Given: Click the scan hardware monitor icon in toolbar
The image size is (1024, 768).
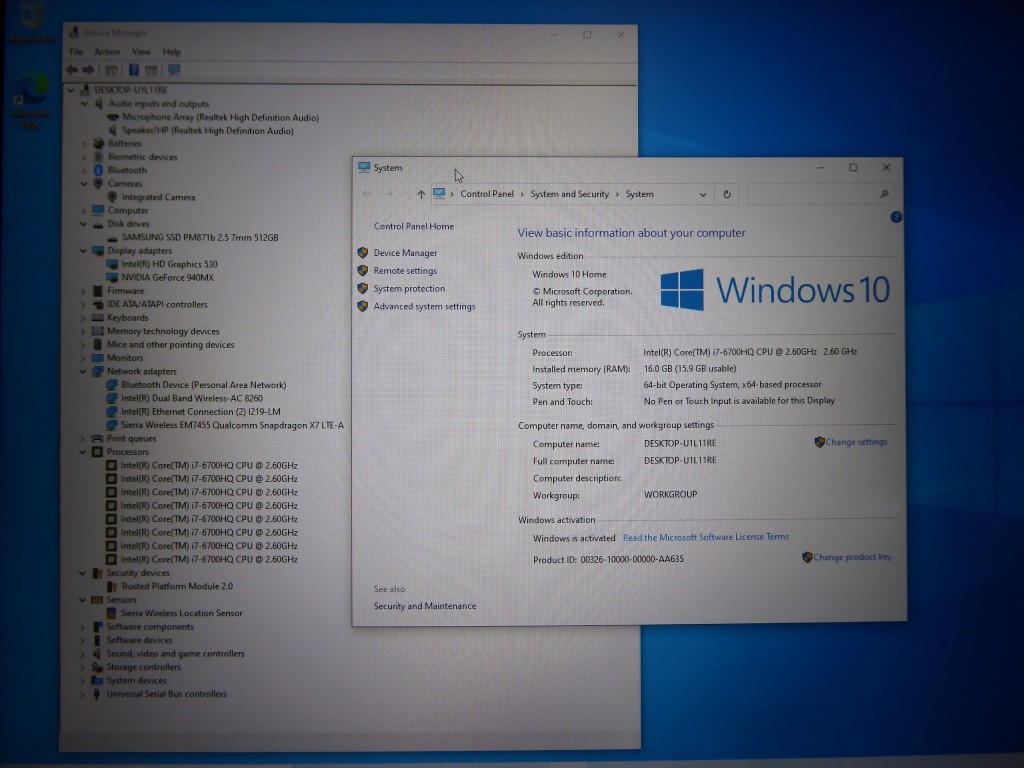Looking at the screenshot, I should (x=174, y=69).
